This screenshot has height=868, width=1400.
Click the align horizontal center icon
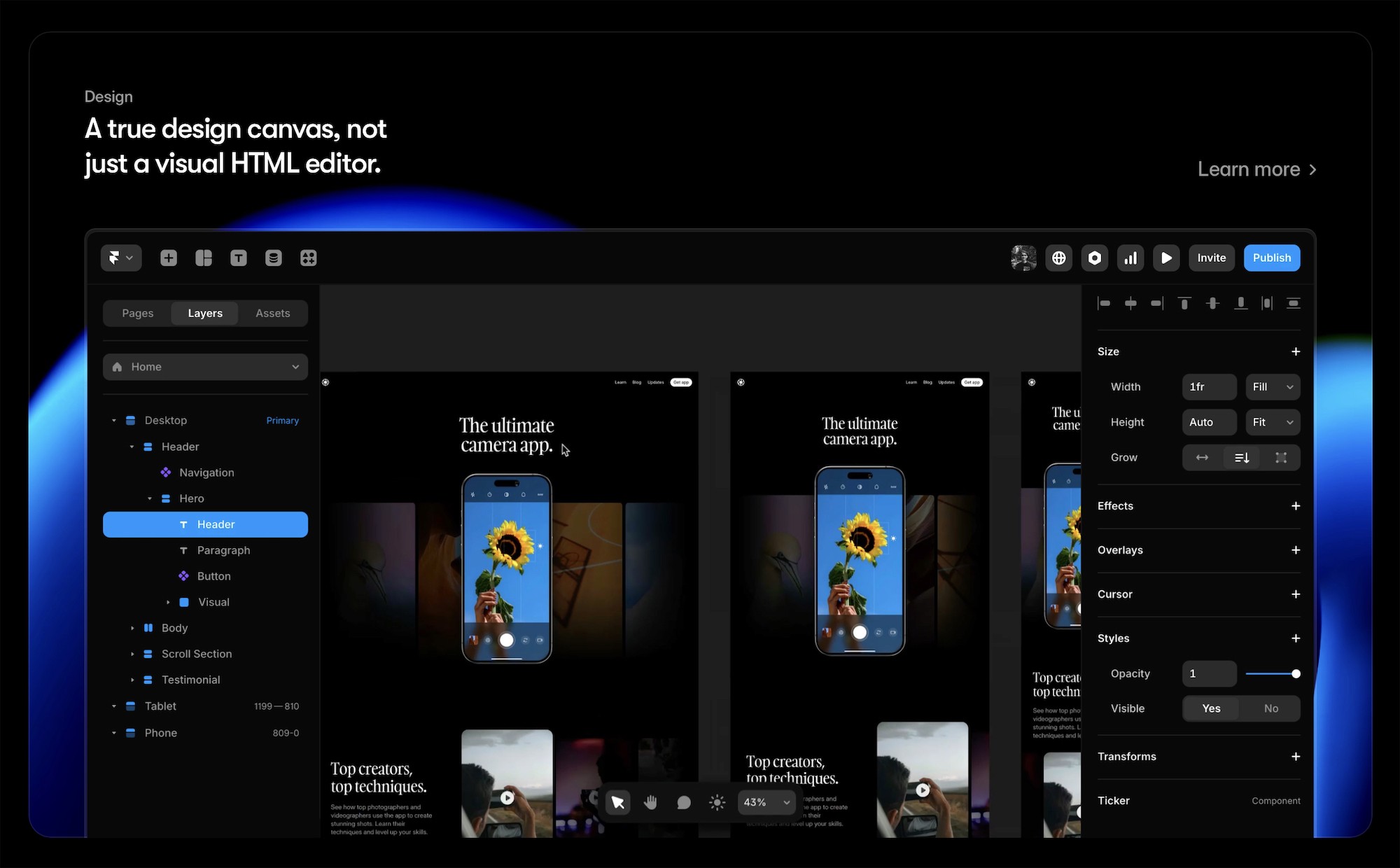pyautogui.click(x=1130, y=303)
